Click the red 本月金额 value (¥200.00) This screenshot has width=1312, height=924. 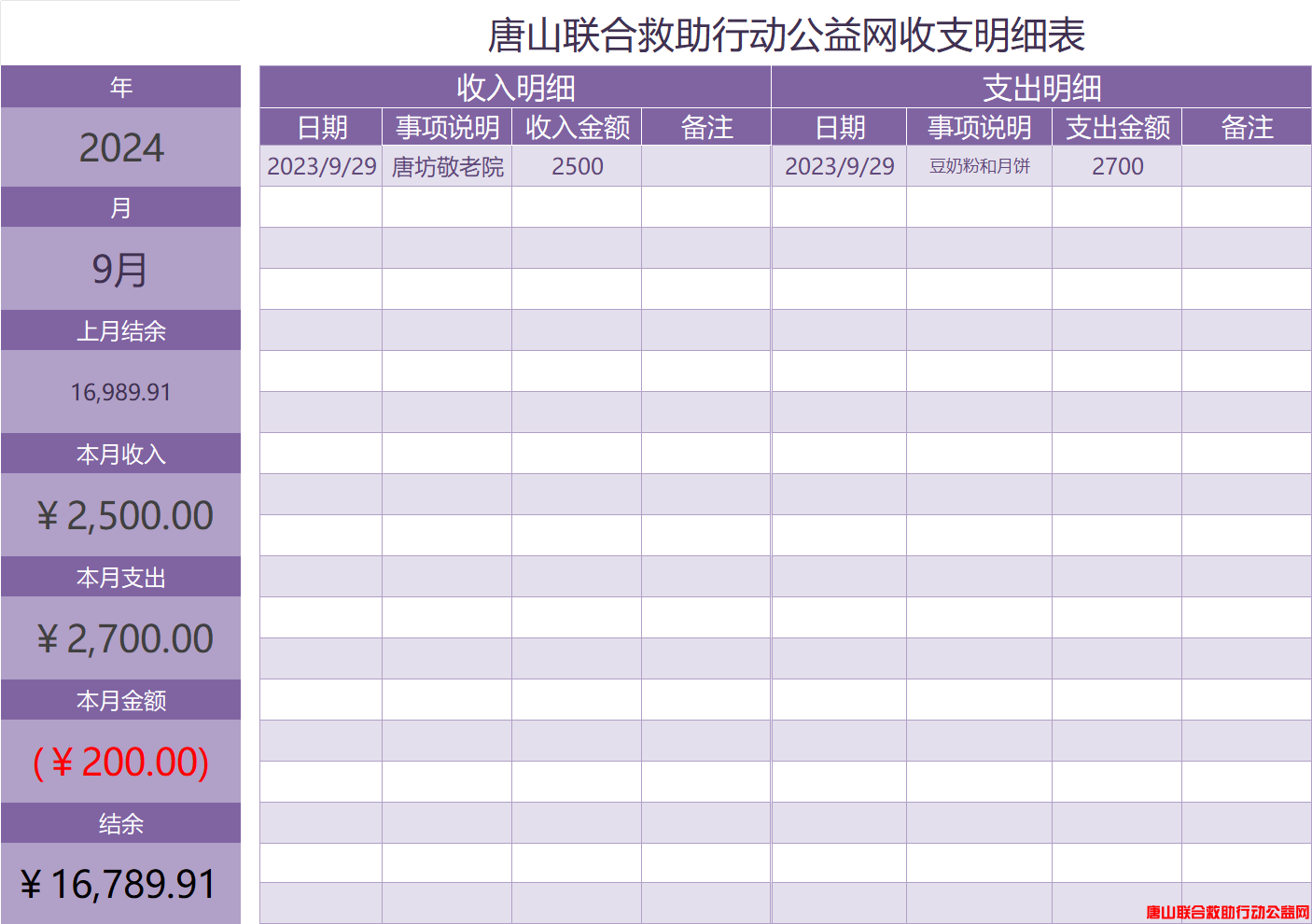(121, 762)
